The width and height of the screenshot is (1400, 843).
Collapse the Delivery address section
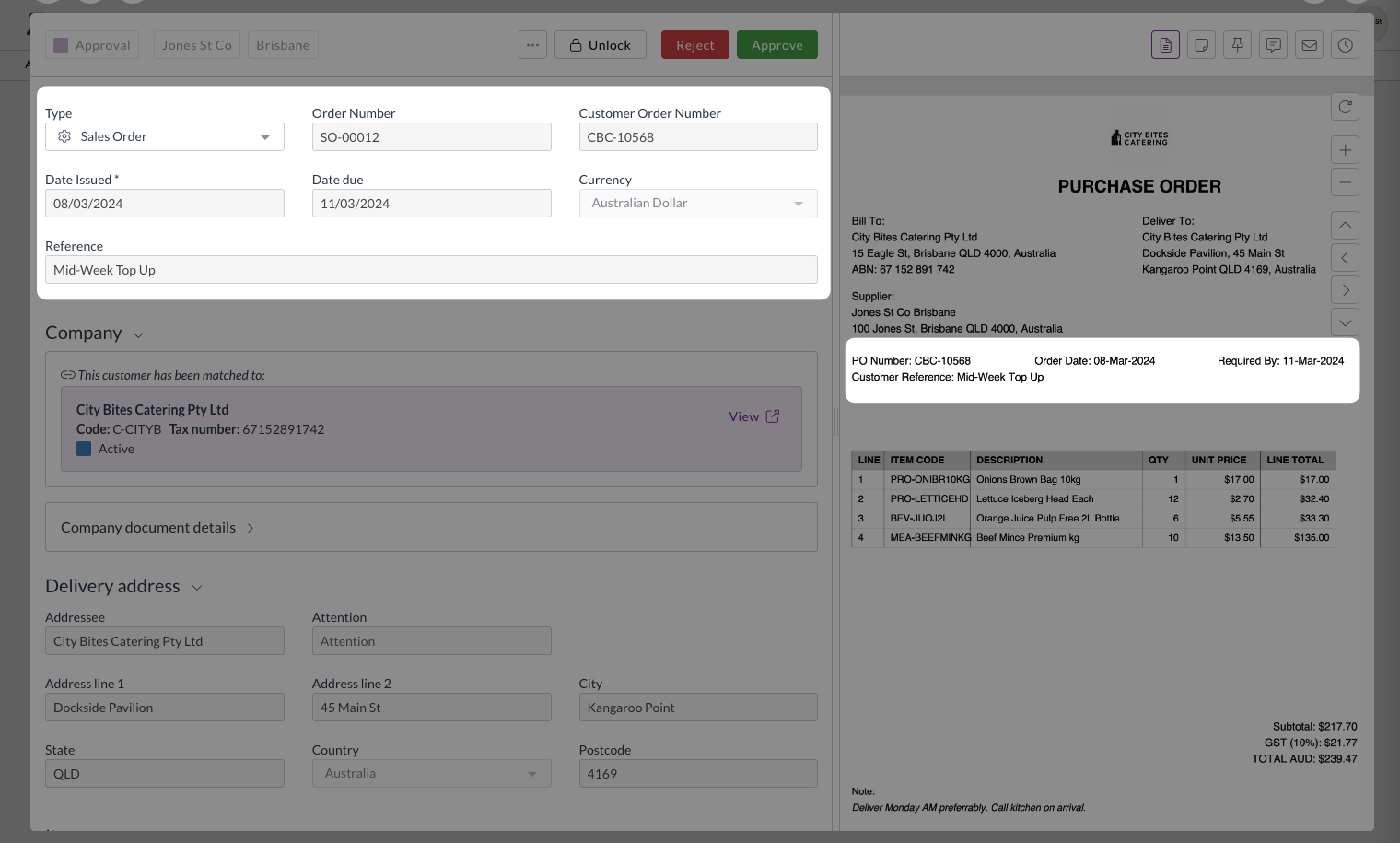click(196, 588)
